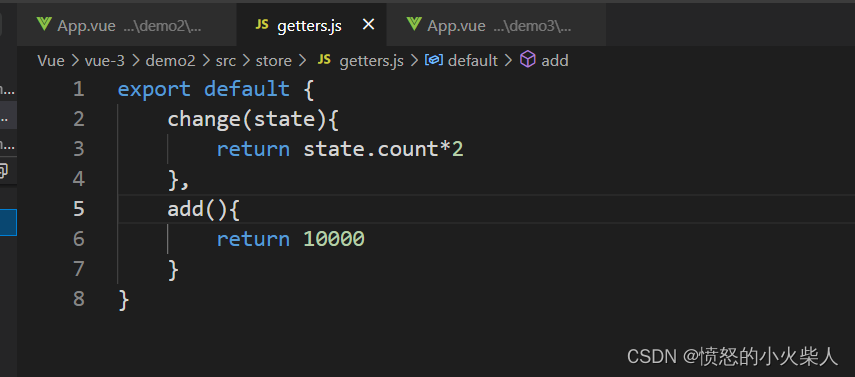Select the getters.js editor tab

click(x=311, y=25)
